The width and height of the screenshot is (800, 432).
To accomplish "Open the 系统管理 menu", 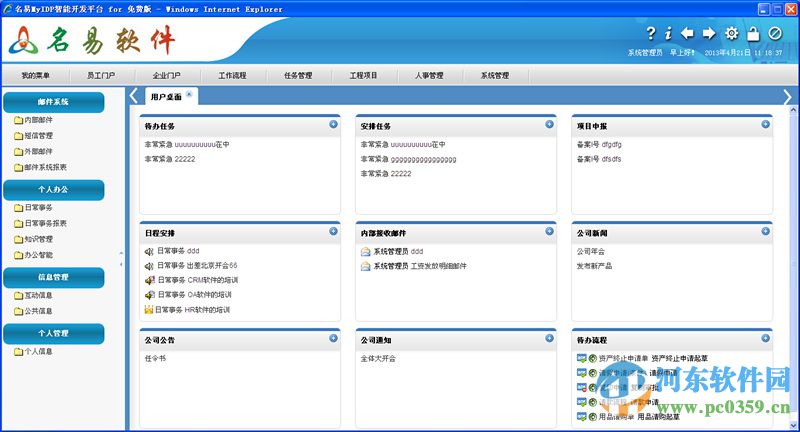I will 495,75.
